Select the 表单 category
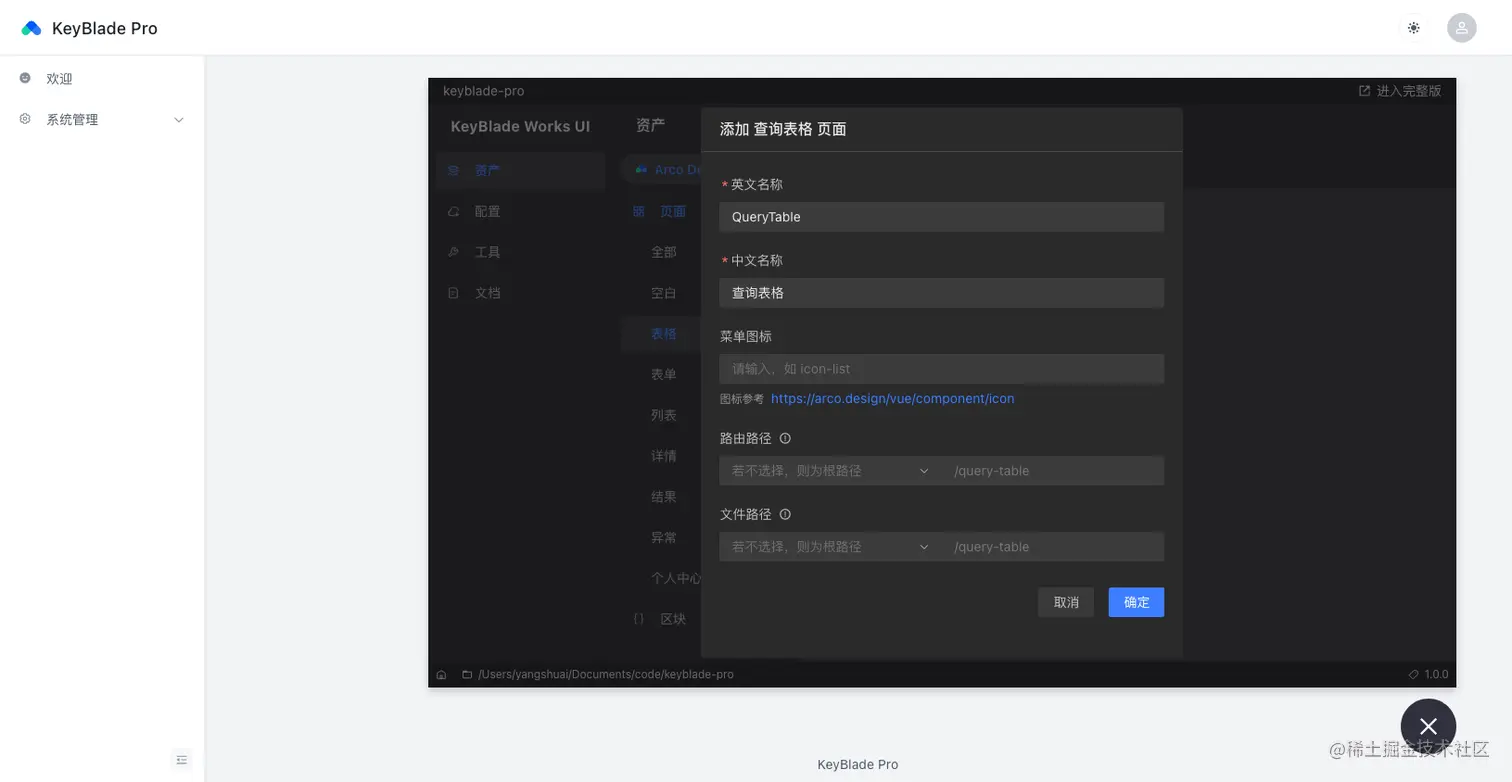This screenshot has width=1512, height=782. (663, 374)
